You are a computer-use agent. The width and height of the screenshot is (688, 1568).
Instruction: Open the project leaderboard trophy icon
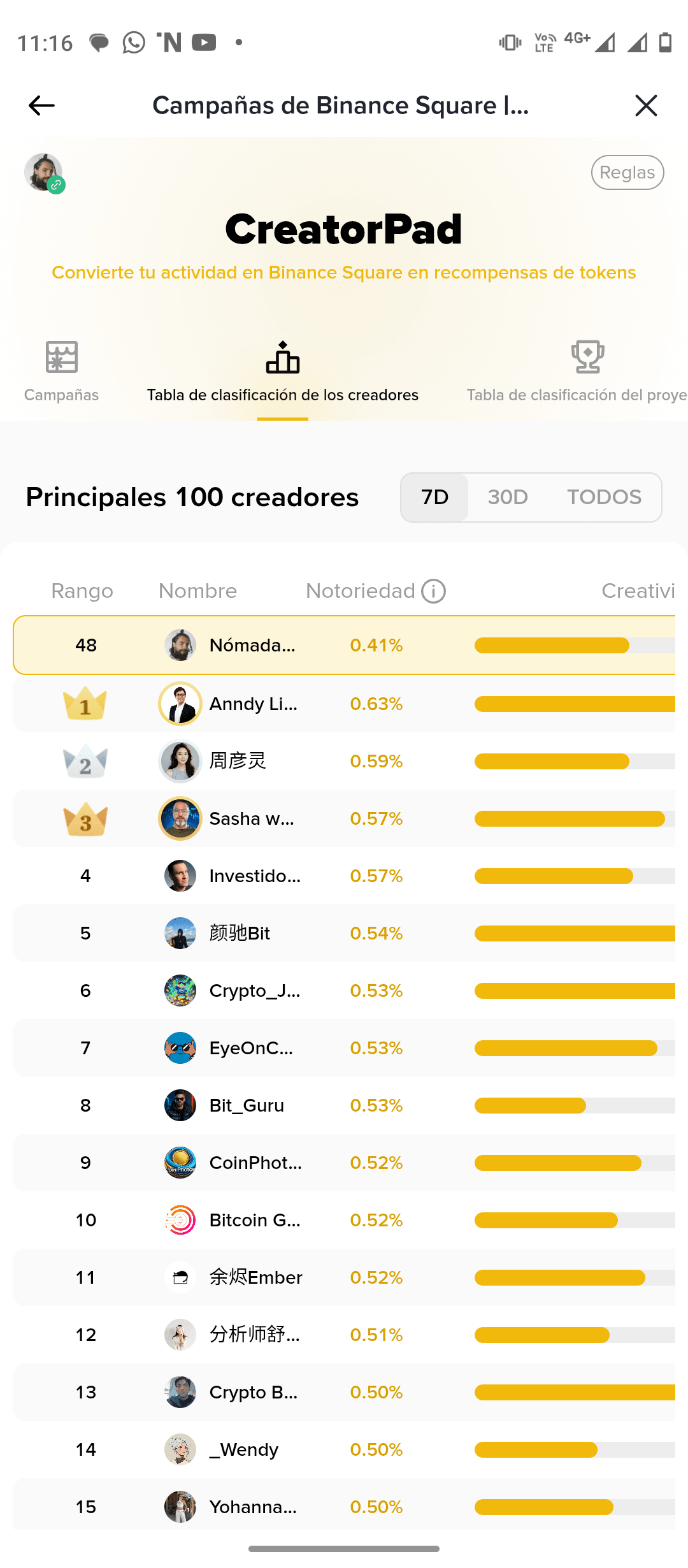click(587, 357)
